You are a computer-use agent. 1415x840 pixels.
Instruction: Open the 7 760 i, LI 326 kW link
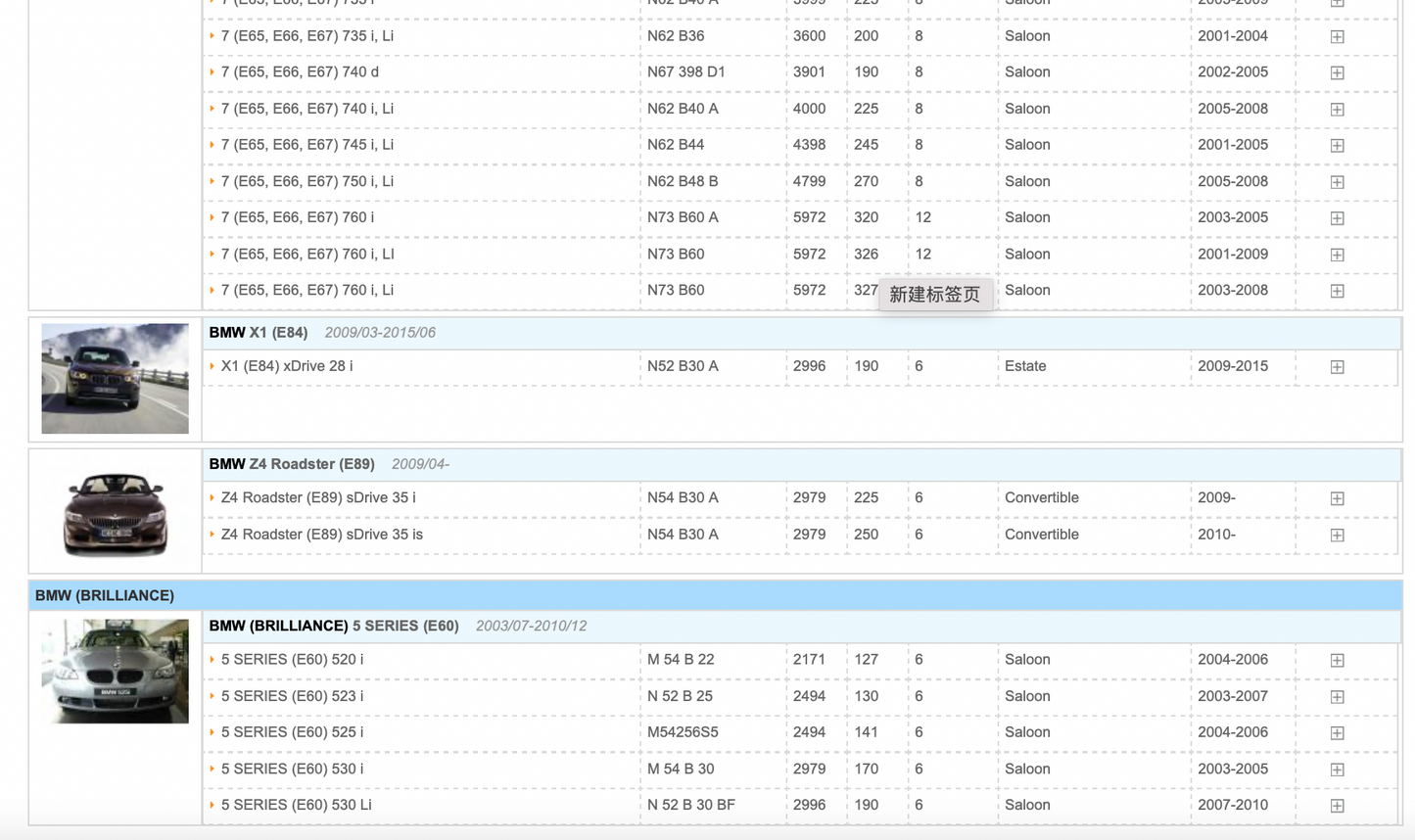tap(307, 254)
